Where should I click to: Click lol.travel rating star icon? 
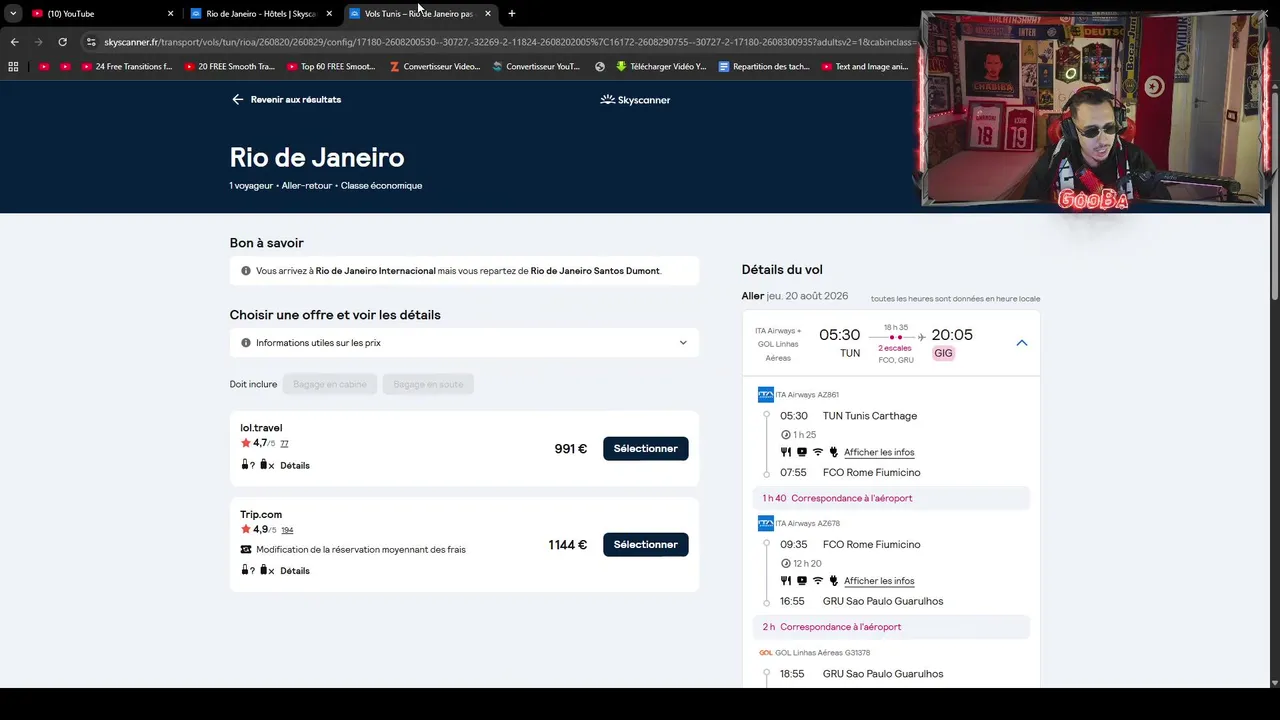[246, 443]
